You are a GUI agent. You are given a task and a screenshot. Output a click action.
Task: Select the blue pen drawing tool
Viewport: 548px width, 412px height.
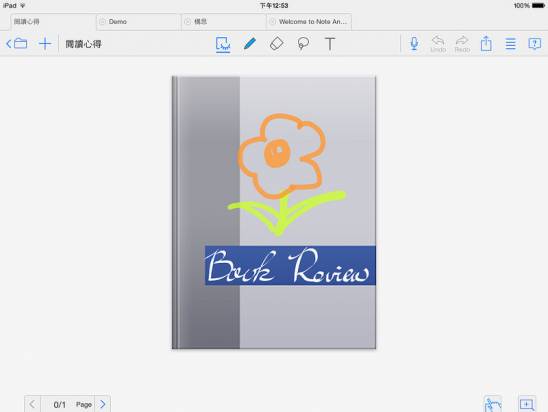tap(250, 44)
